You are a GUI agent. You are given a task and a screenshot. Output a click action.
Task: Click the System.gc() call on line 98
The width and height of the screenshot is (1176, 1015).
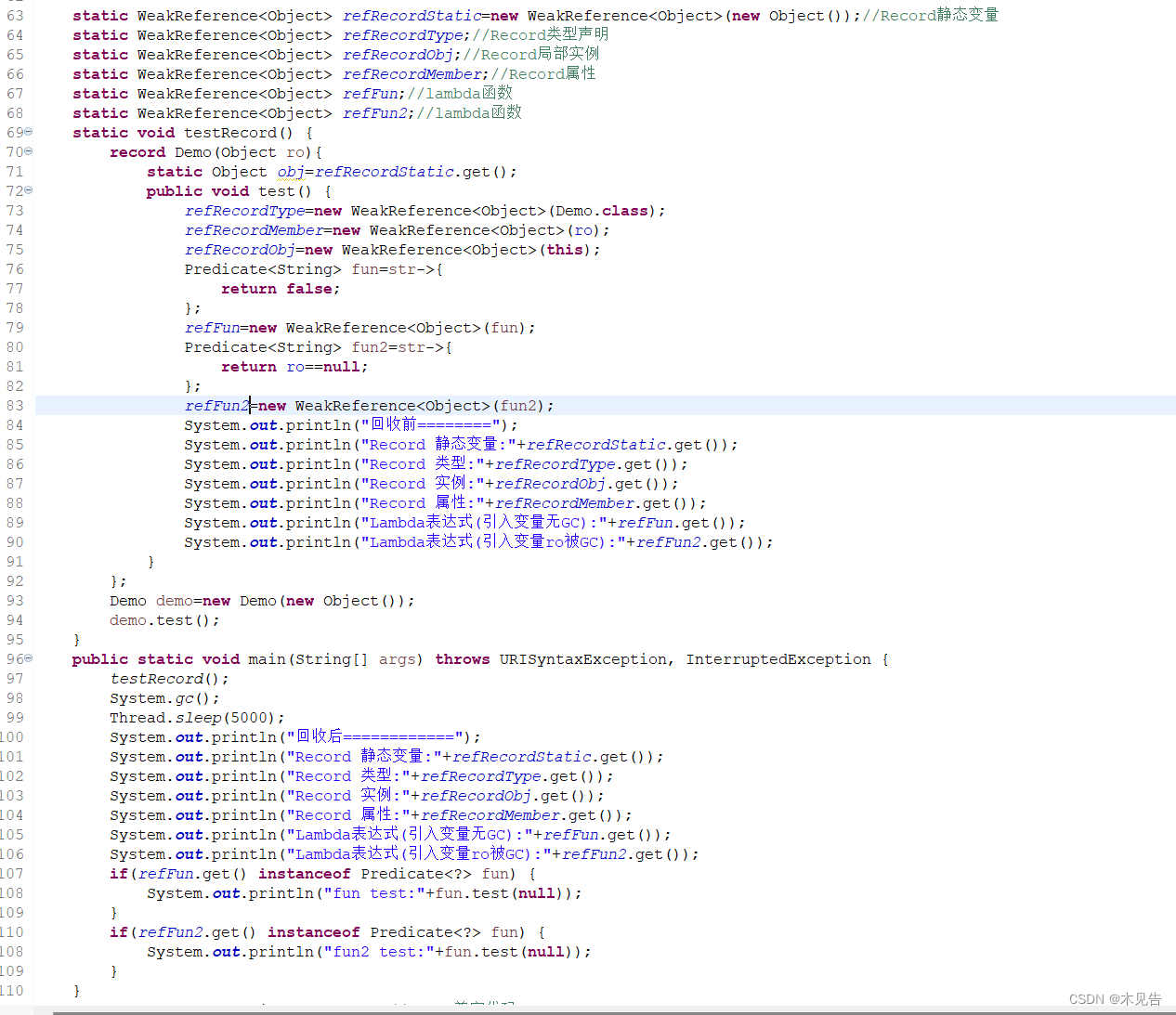[x=167, y=697]
